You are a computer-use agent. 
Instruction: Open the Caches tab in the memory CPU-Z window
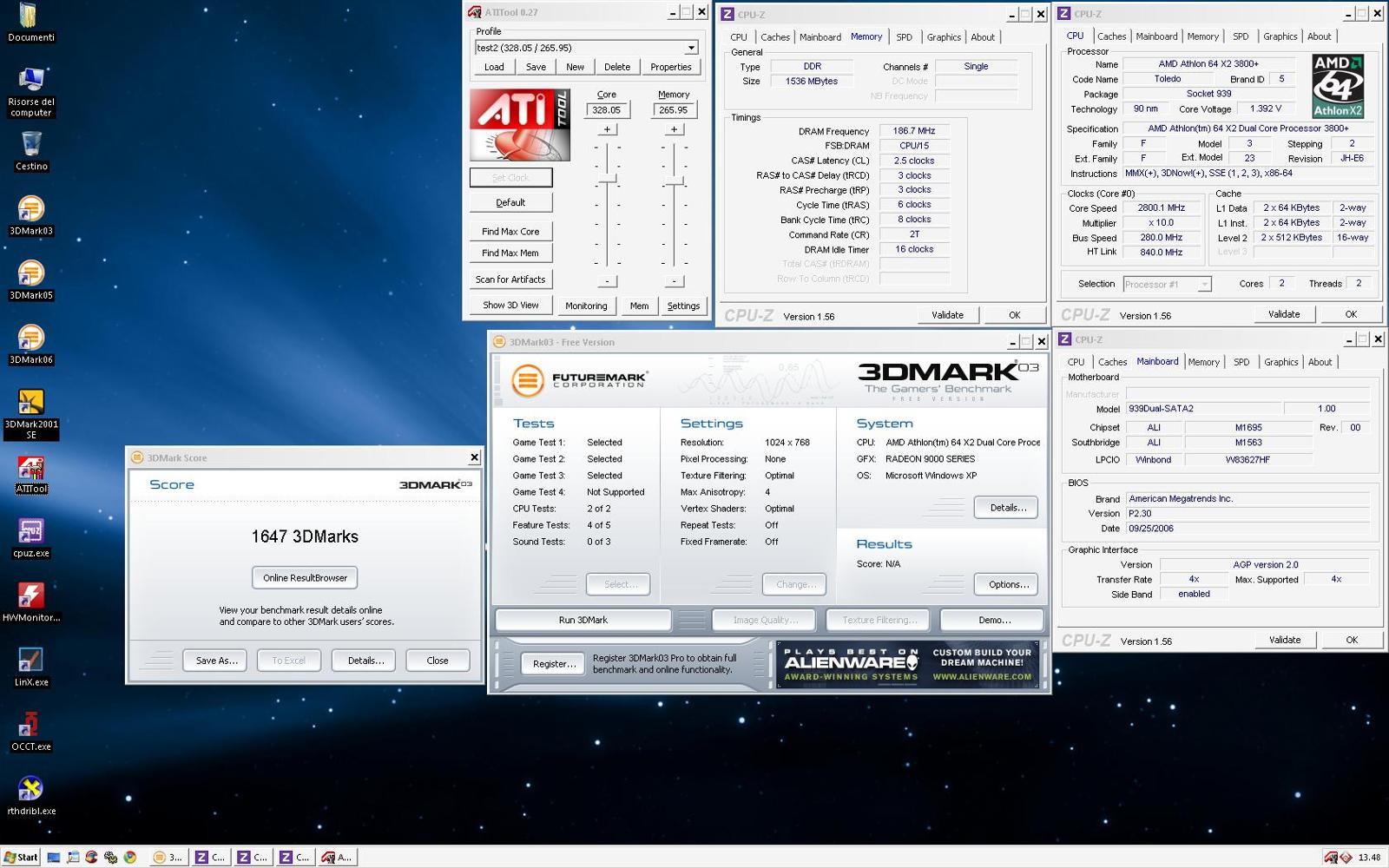coord(775,37)
